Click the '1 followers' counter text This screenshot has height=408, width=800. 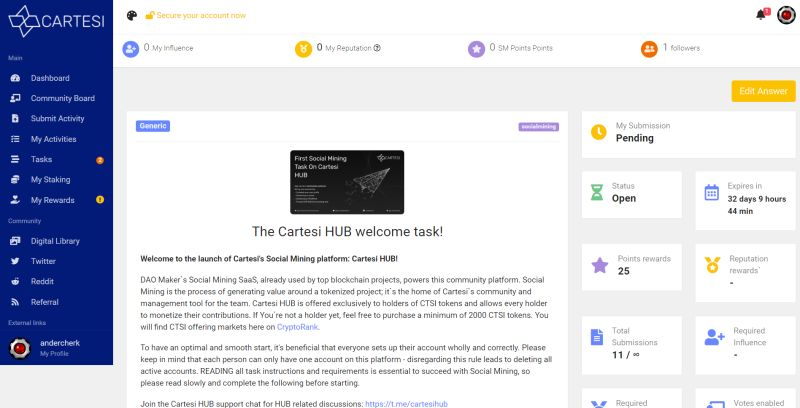[681, 48]
